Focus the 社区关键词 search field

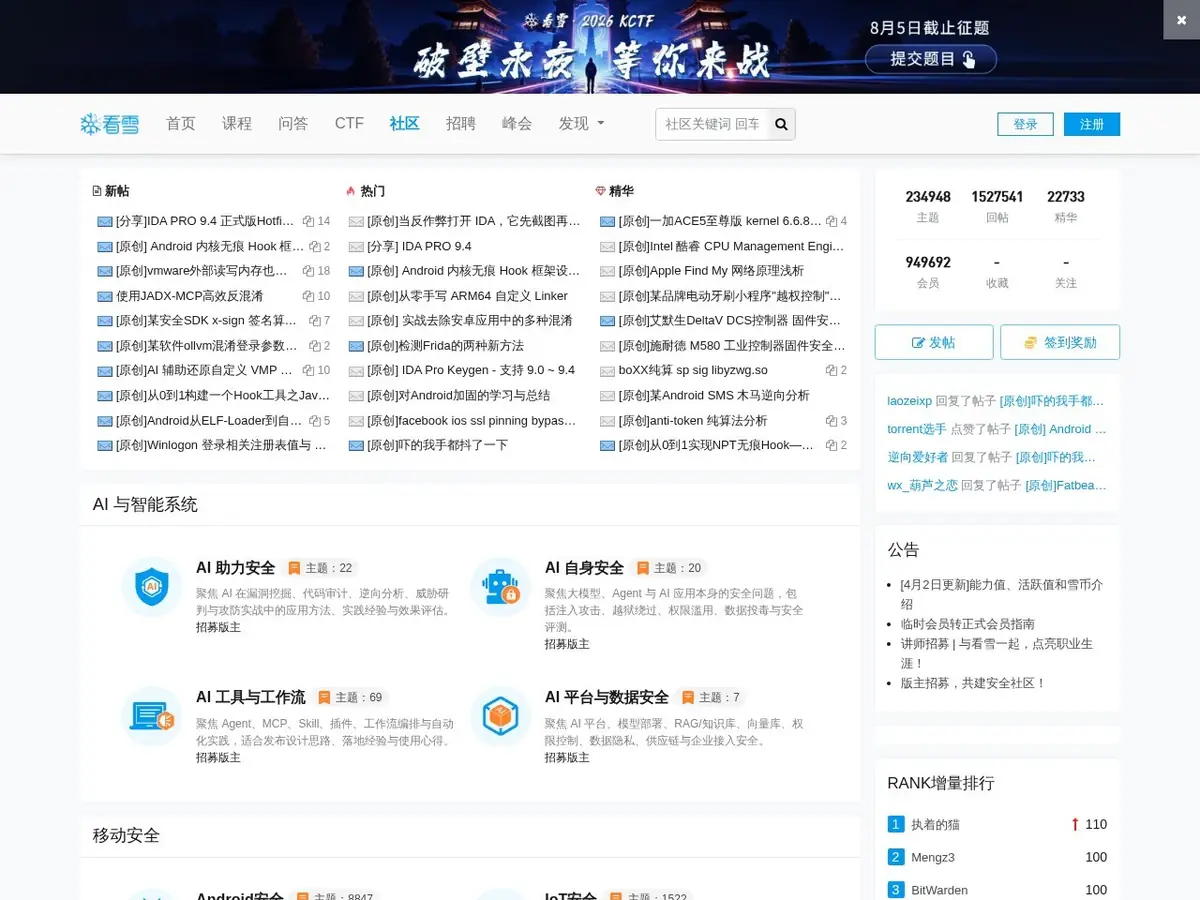coord(711,124)
